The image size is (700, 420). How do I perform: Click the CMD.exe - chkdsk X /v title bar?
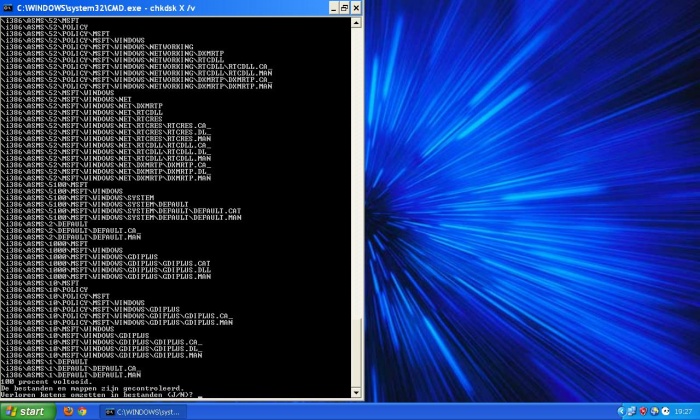click(x=165, y=8)
